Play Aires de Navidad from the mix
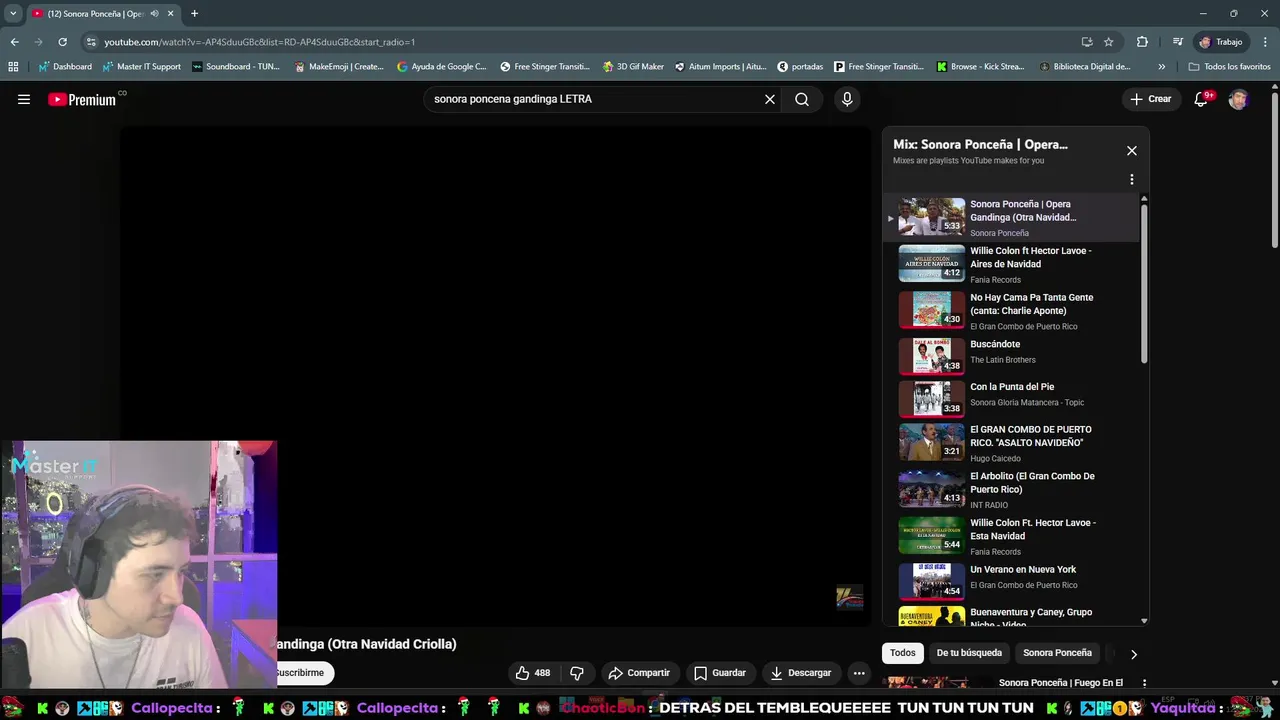Image resolution: width=1280 pixels, height=720 pixels. pyautogui.click(x=1011, y=264)
